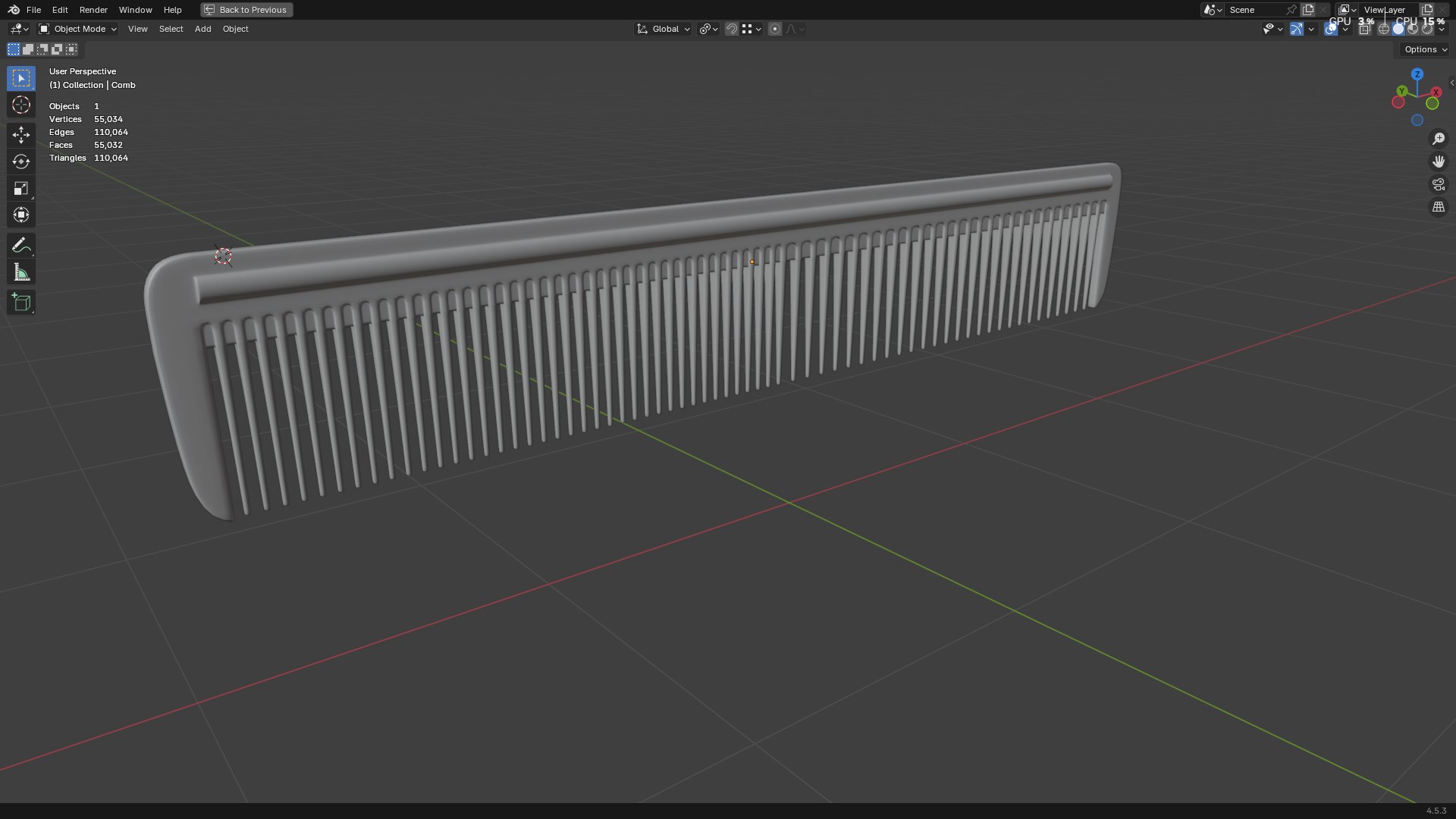Select the Transform tool
This screenshot has height=819, width=1456.
(x=21, y=215)
